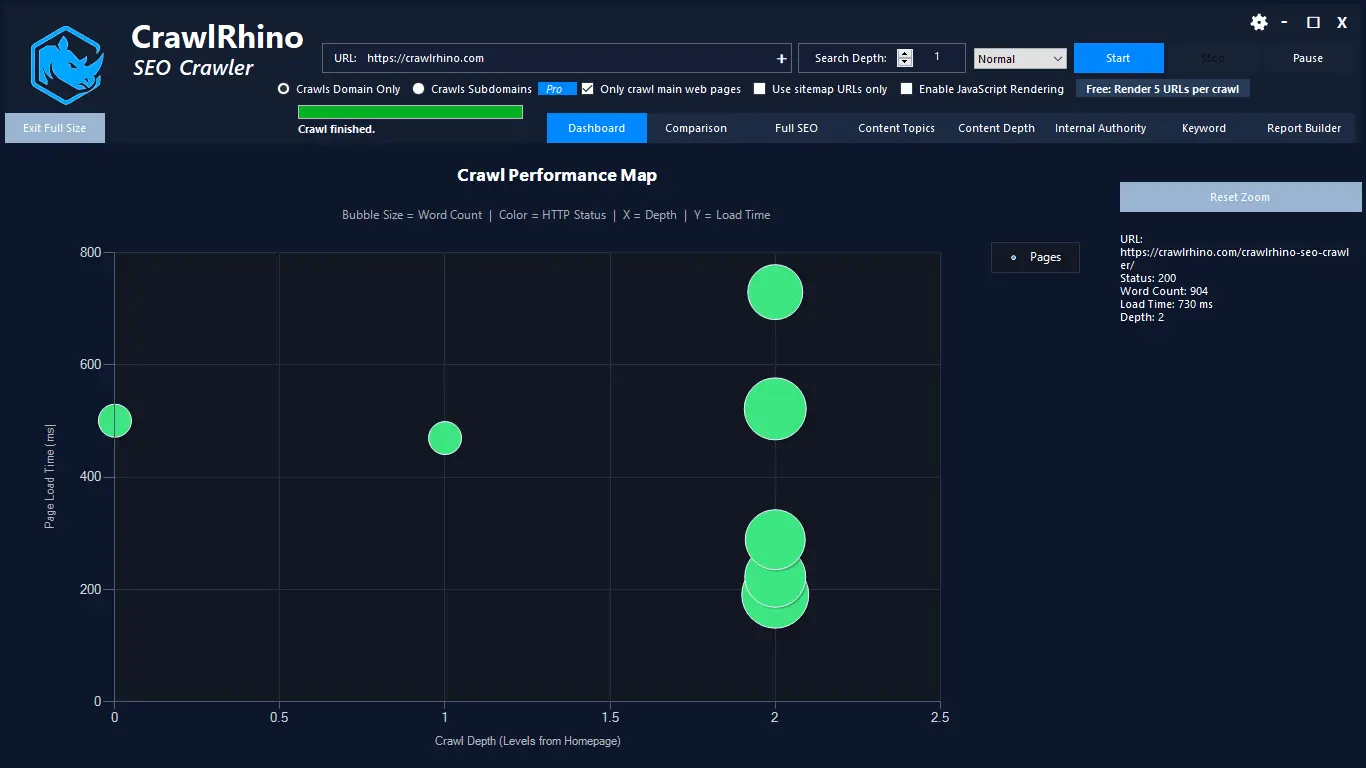
Task: Uncheck Only crawl main web pages
Action: tap(587, 89)
